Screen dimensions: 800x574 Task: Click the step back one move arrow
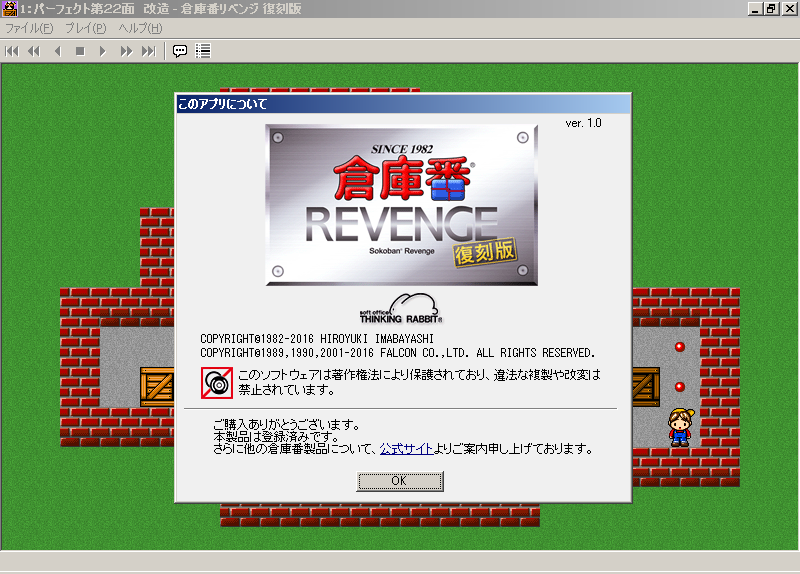point(57,50)
